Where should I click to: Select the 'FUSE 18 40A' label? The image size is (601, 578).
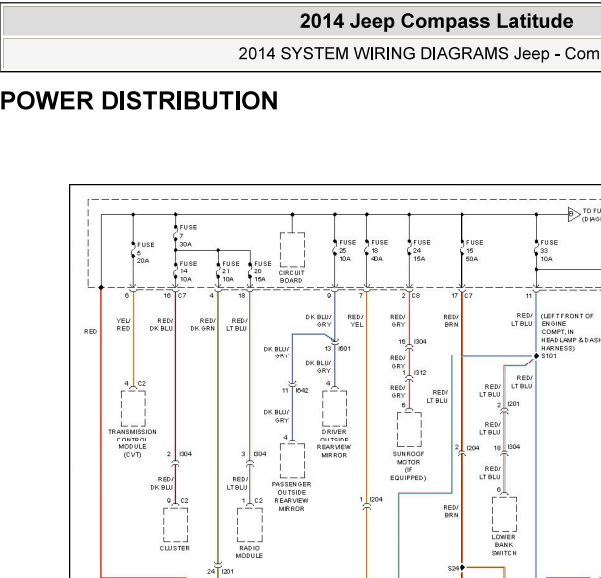379,251
